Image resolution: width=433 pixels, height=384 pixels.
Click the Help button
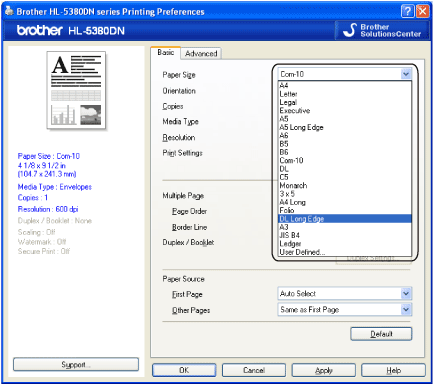coord(393,370)
